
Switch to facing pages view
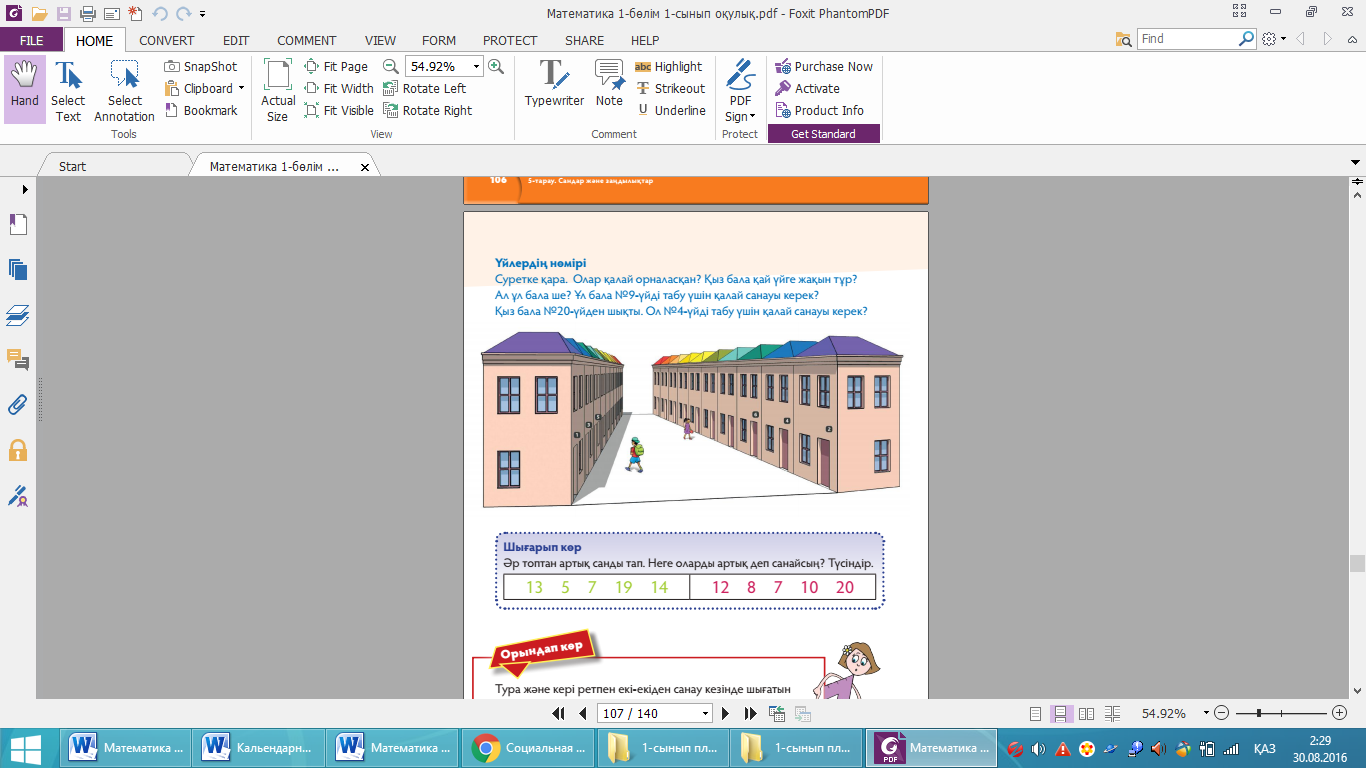point(1086,714)
